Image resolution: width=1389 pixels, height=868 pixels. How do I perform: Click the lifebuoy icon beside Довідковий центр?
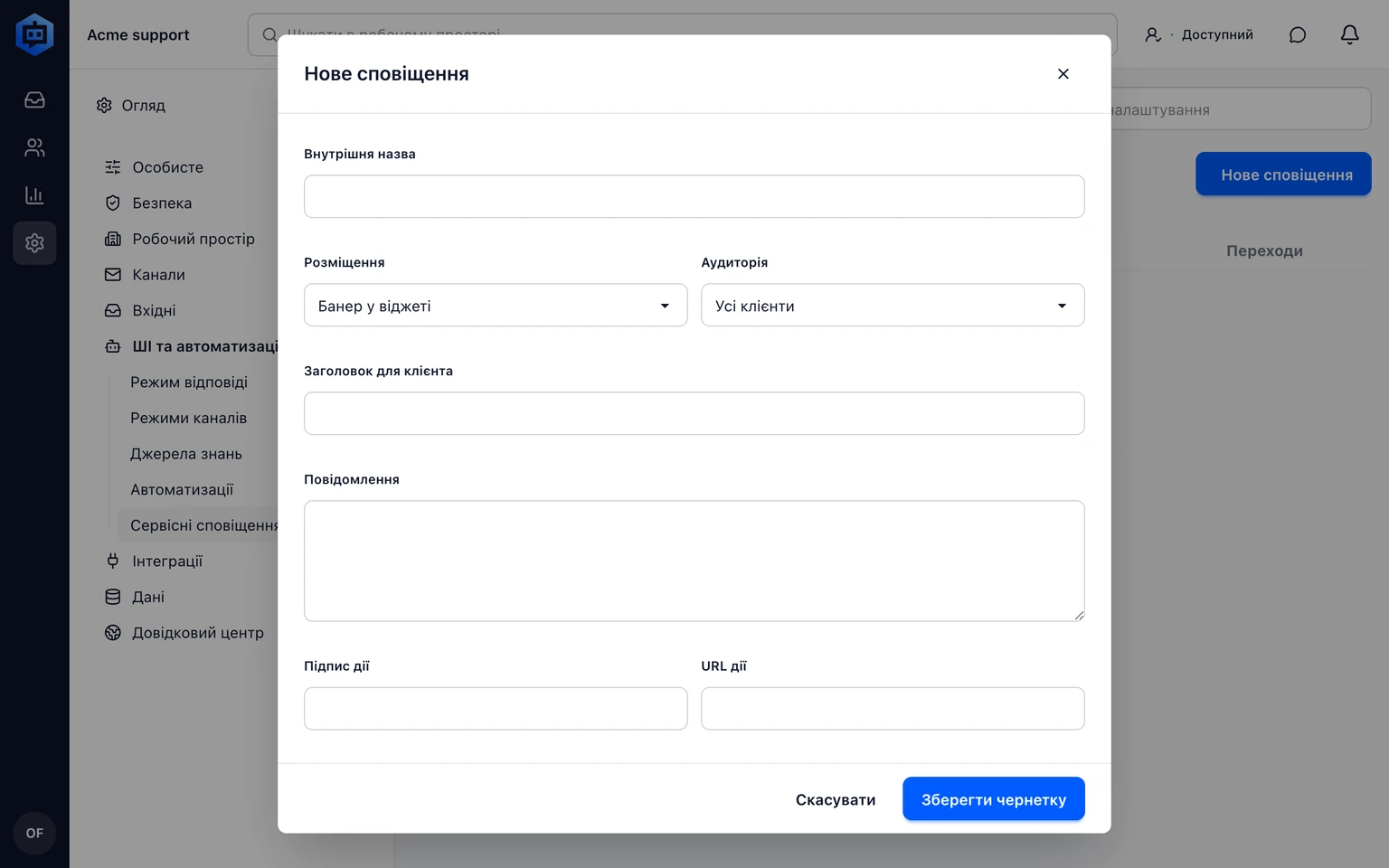pos(113,633)
